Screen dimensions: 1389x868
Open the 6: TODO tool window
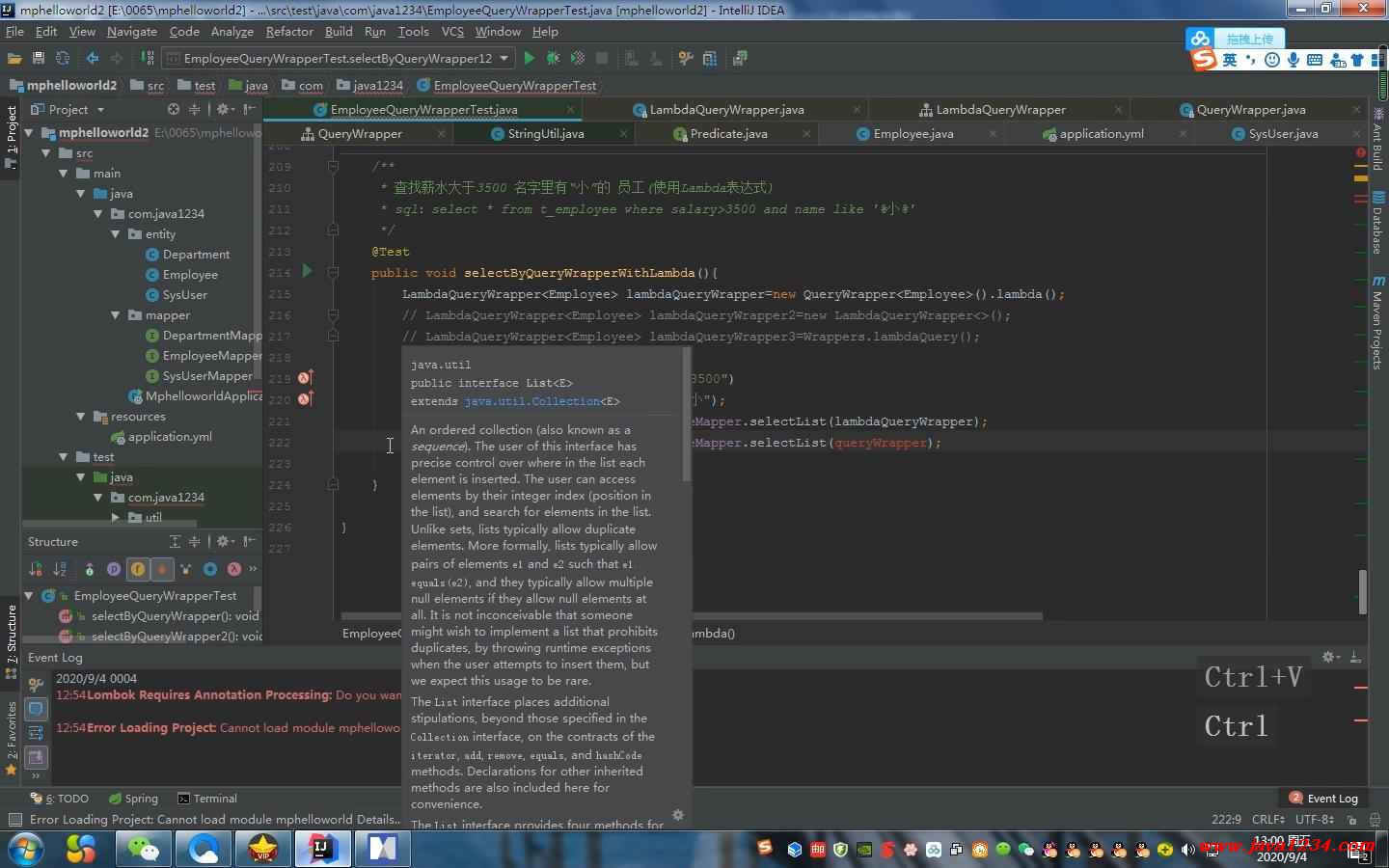click(59, 798)
